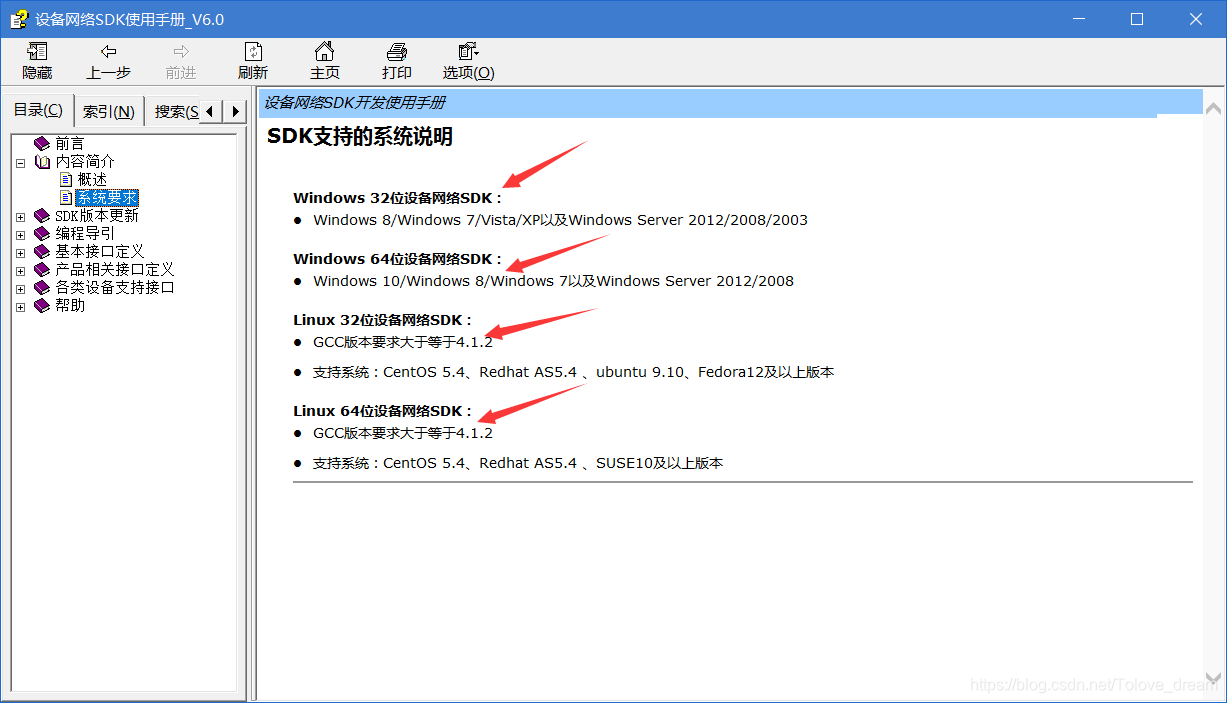Click the book icon beside 产品相关接口定义
This screenshot has height=703, width=1227.
[x=42, y=269]
